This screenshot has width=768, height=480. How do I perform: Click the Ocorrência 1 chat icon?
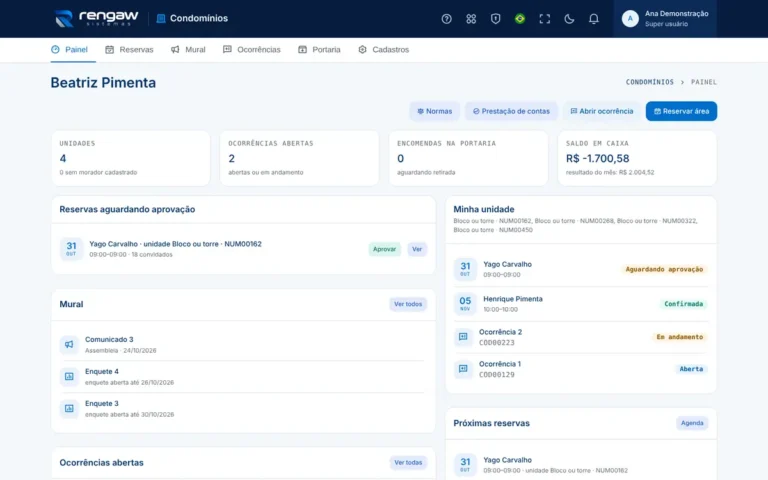(x=463, y=369)
